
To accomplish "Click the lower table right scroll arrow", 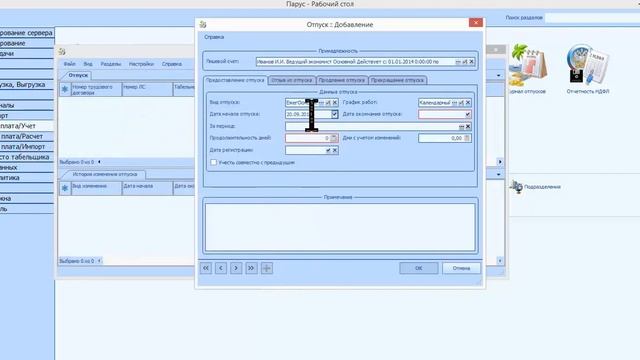I will click(500, 260).
